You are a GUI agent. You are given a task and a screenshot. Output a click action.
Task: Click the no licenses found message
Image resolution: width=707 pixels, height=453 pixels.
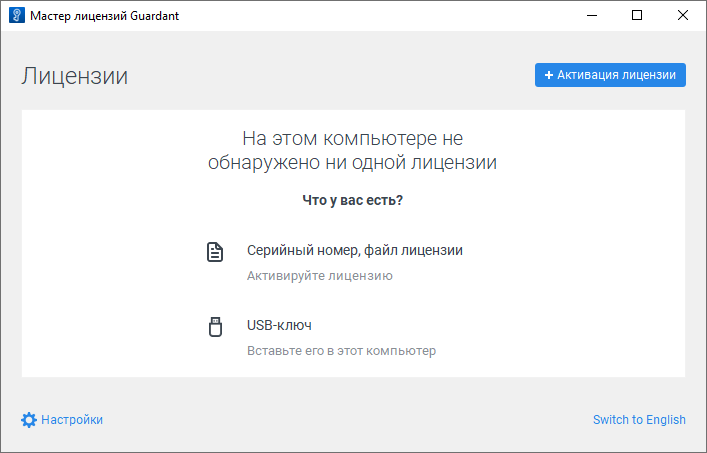coord(353,150)
